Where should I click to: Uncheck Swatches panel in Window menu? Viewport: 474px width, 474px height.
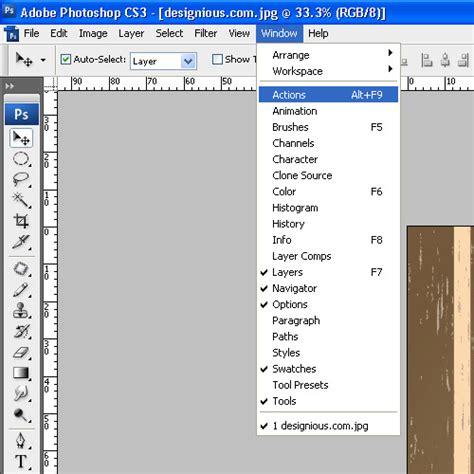(328, 369)
